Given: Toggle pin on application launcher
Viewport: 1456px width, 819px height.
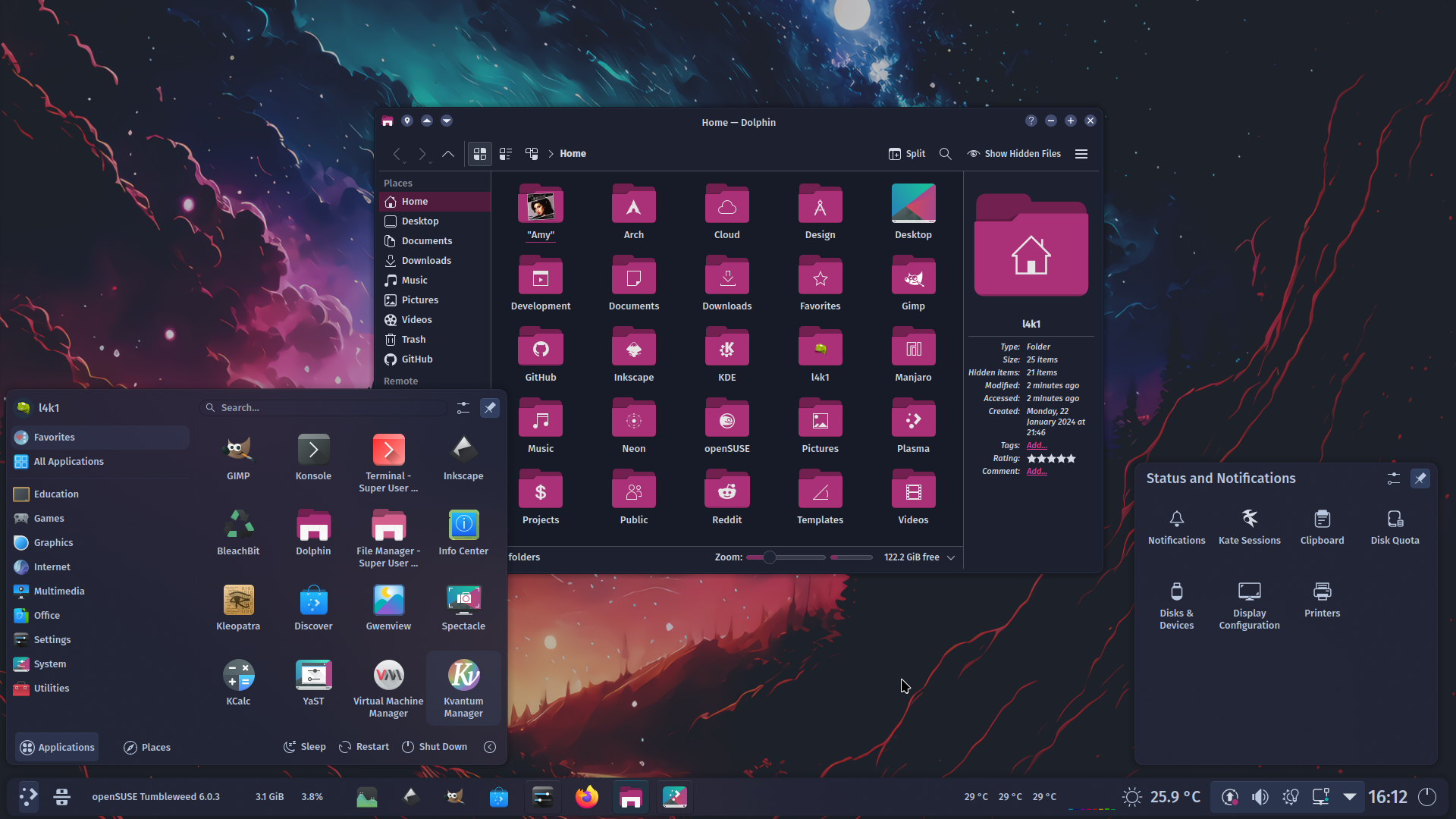Looking at the screenshot, I should pos(490,408).
